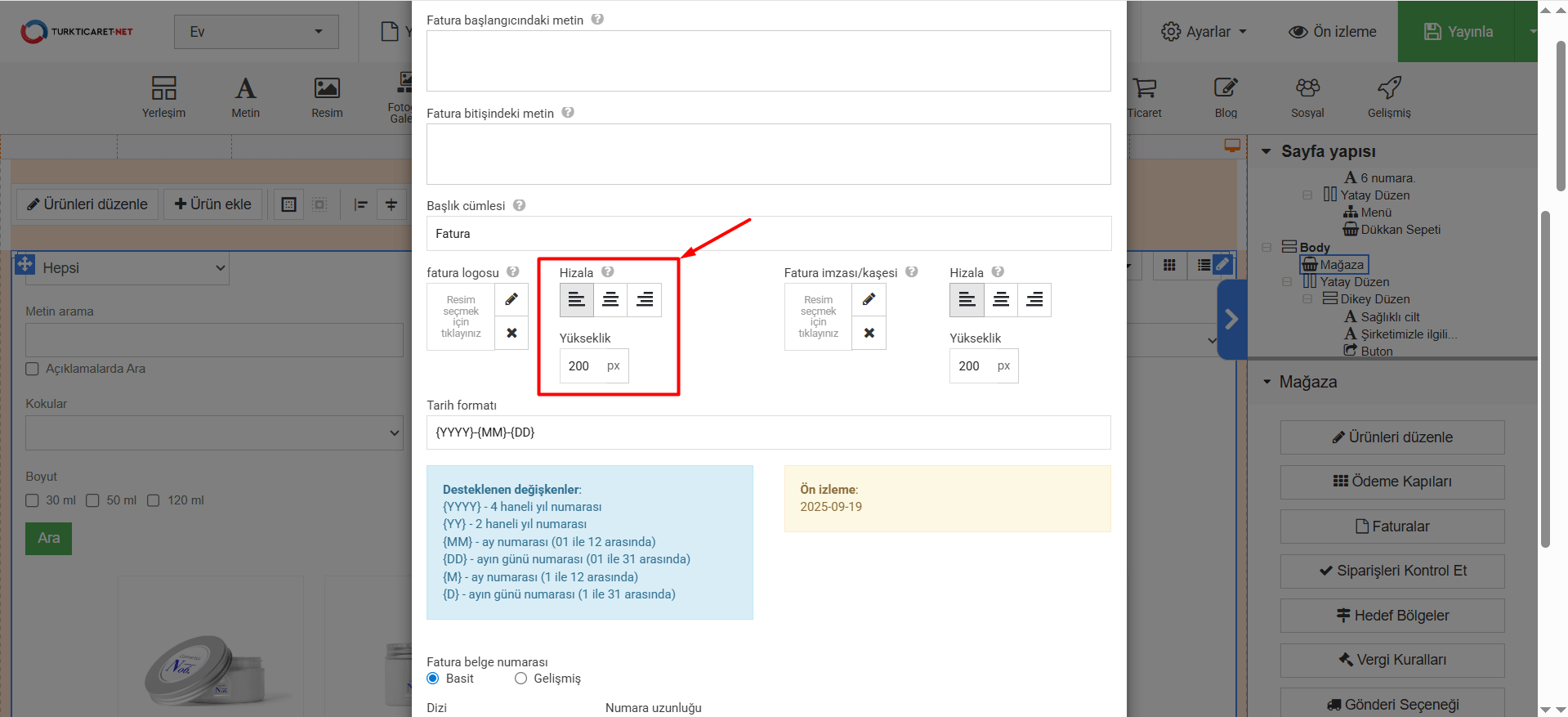Enable the Açıklamalarda Ara checkbox
This screenshot has width=1568, height=717.
tap(33, 369)
